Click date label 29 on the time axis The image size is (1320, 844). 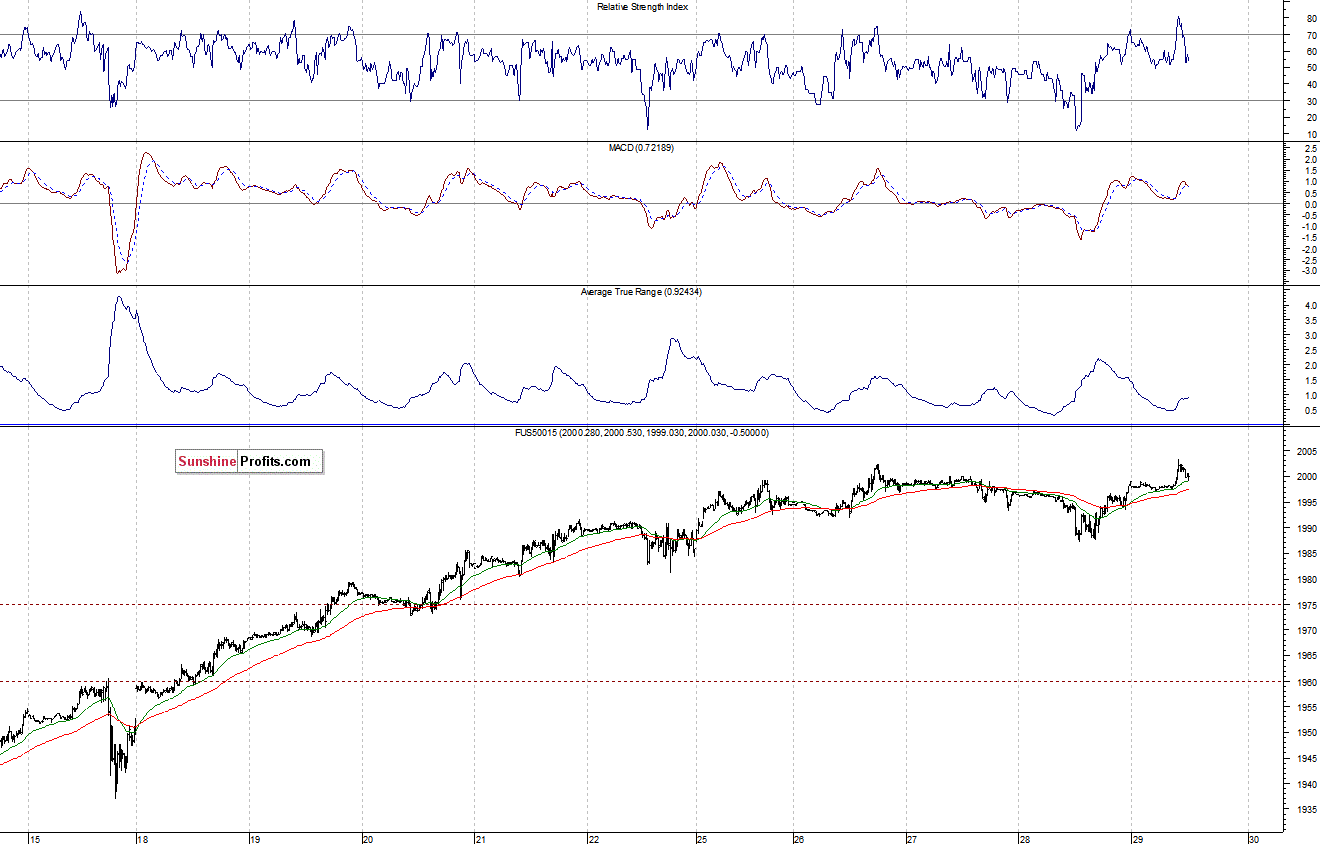tap(1136, 838)
